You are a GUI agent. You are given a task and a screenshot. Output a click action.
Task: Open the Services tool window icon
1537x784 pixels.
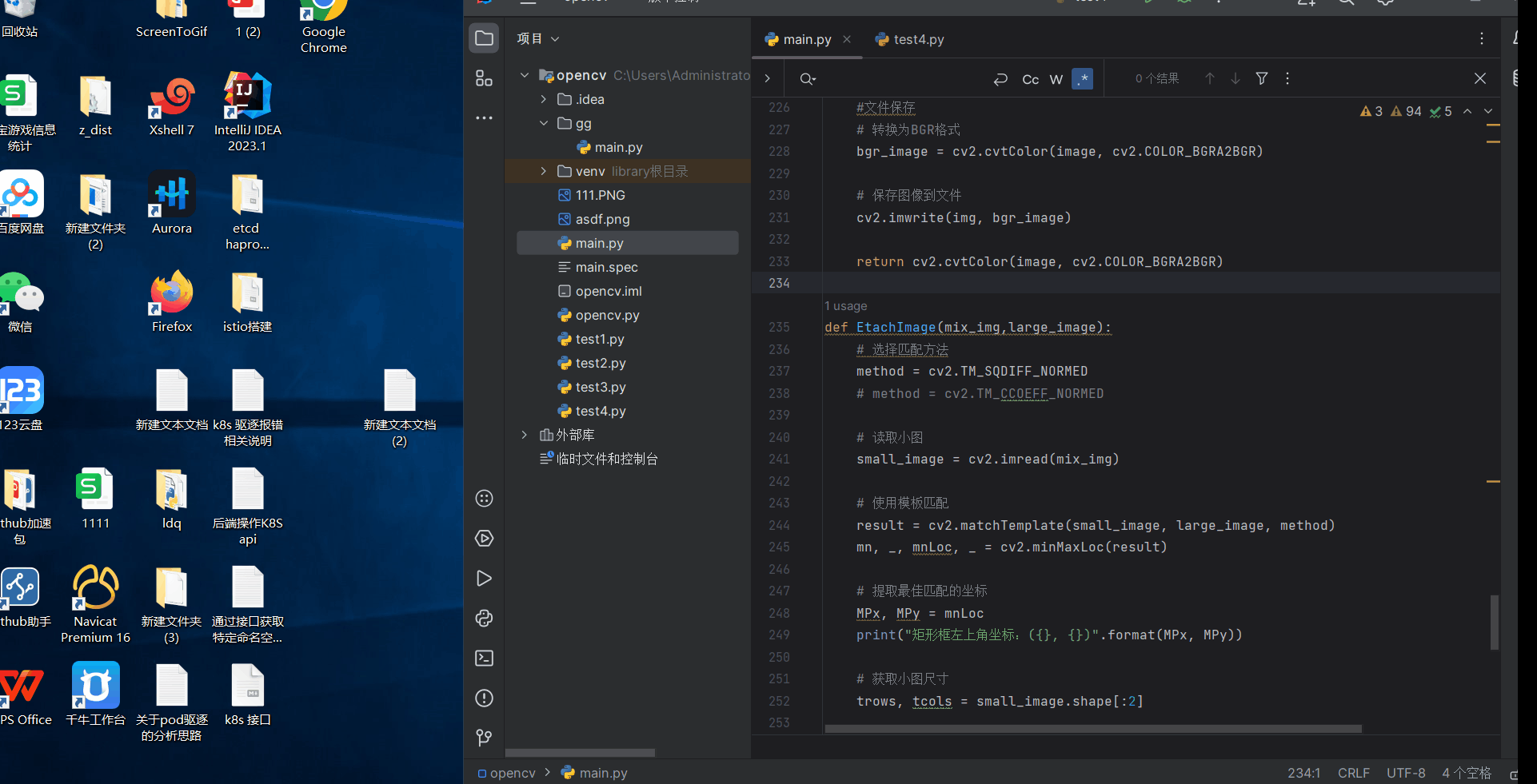(x=484, y=538)
